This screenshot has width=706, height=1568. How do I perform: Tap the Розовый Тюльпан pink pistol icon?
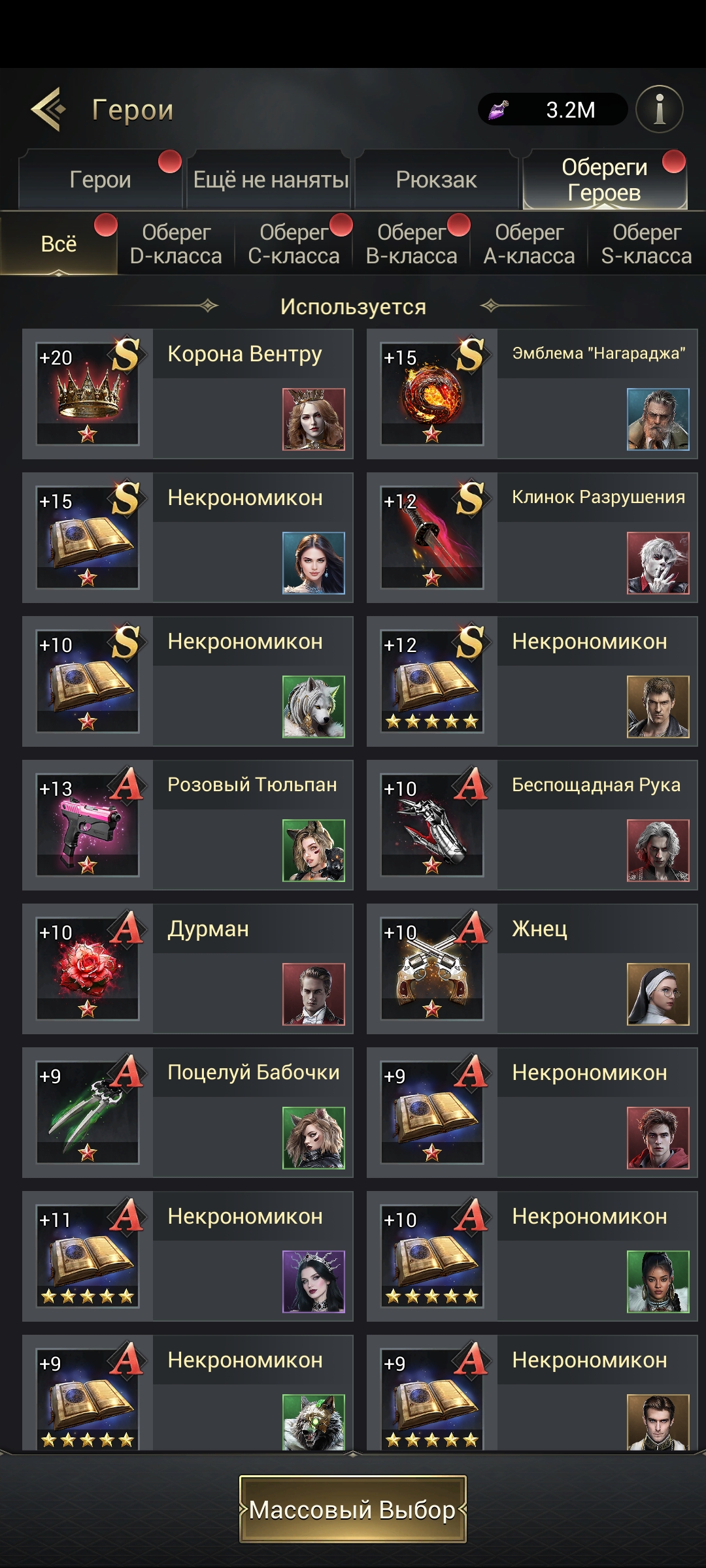88,825
